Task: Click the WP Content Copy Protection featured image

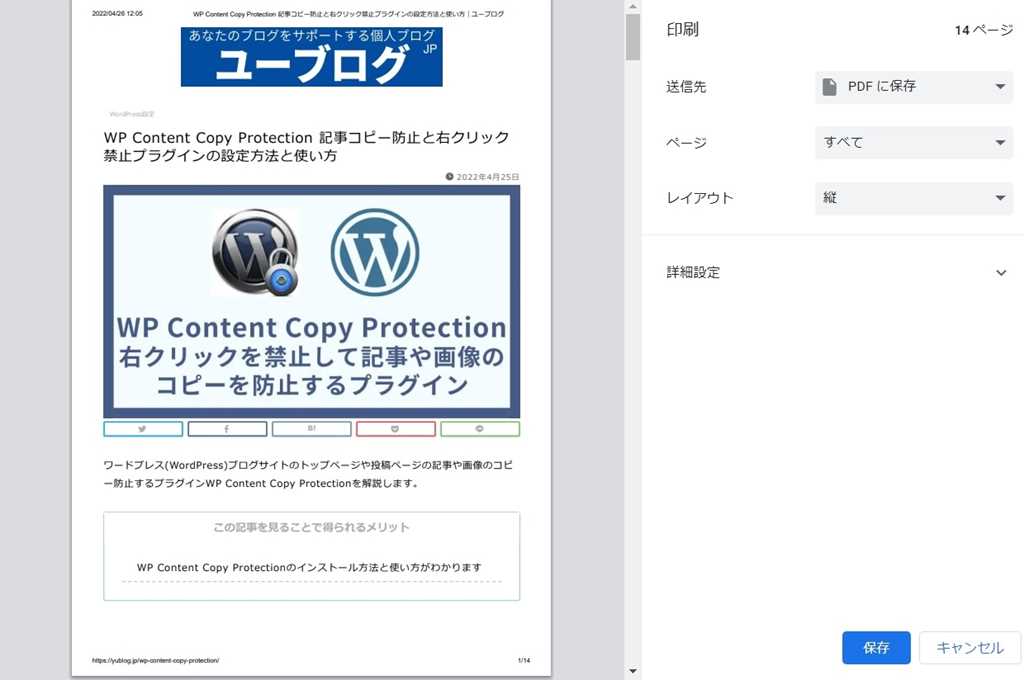Action: click(312, 301)
